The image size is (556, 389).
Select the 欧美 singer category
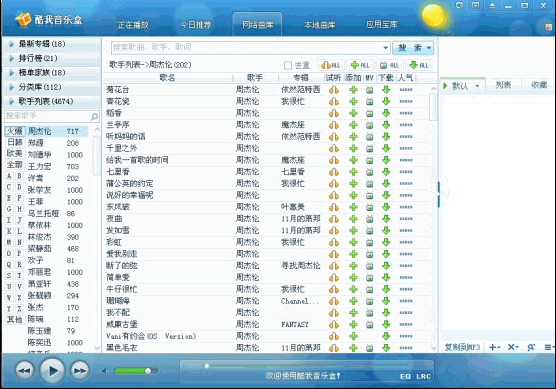coord(15,153)
